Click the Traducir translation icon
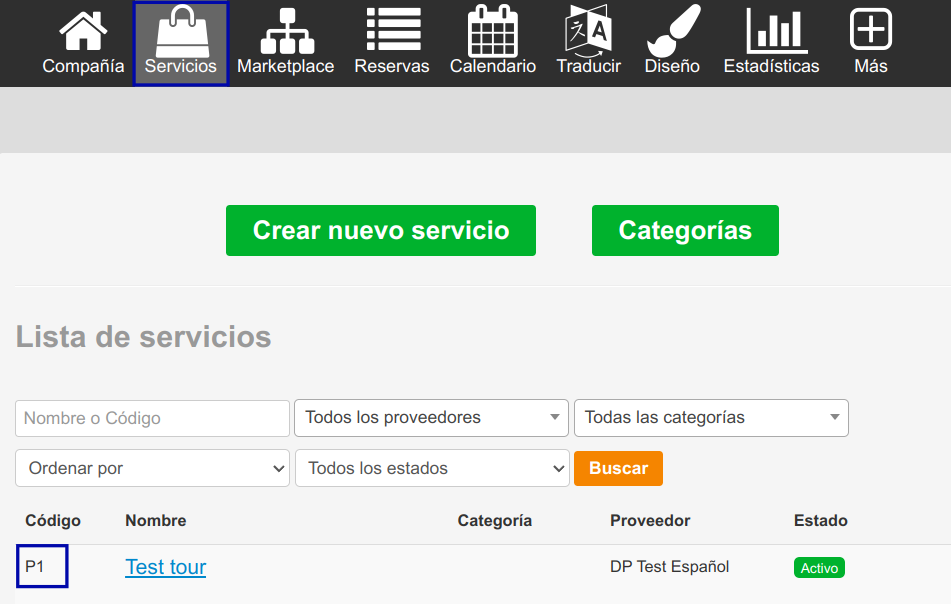The height and width of the screenshot is (604, 951). 589,30
